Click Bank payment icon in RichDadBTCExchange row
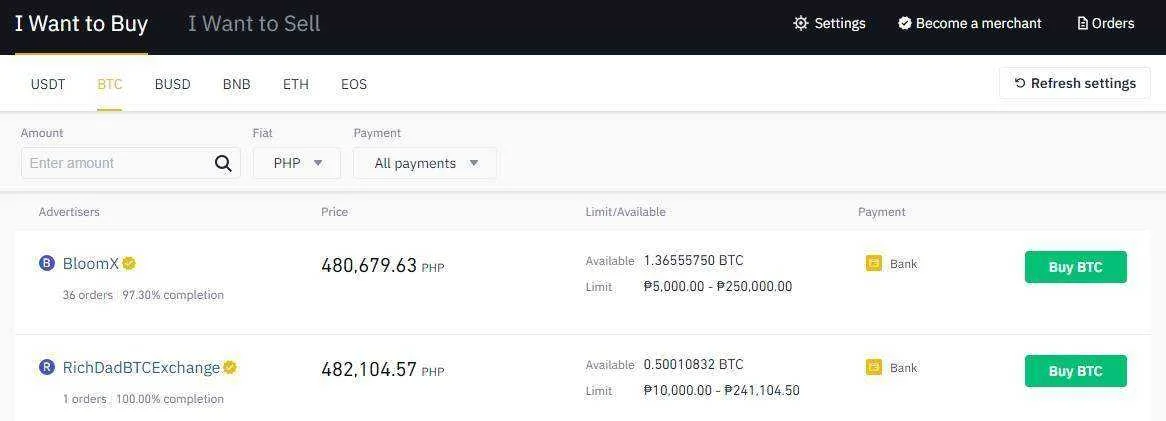1166x421 pixels. point(874,367)
